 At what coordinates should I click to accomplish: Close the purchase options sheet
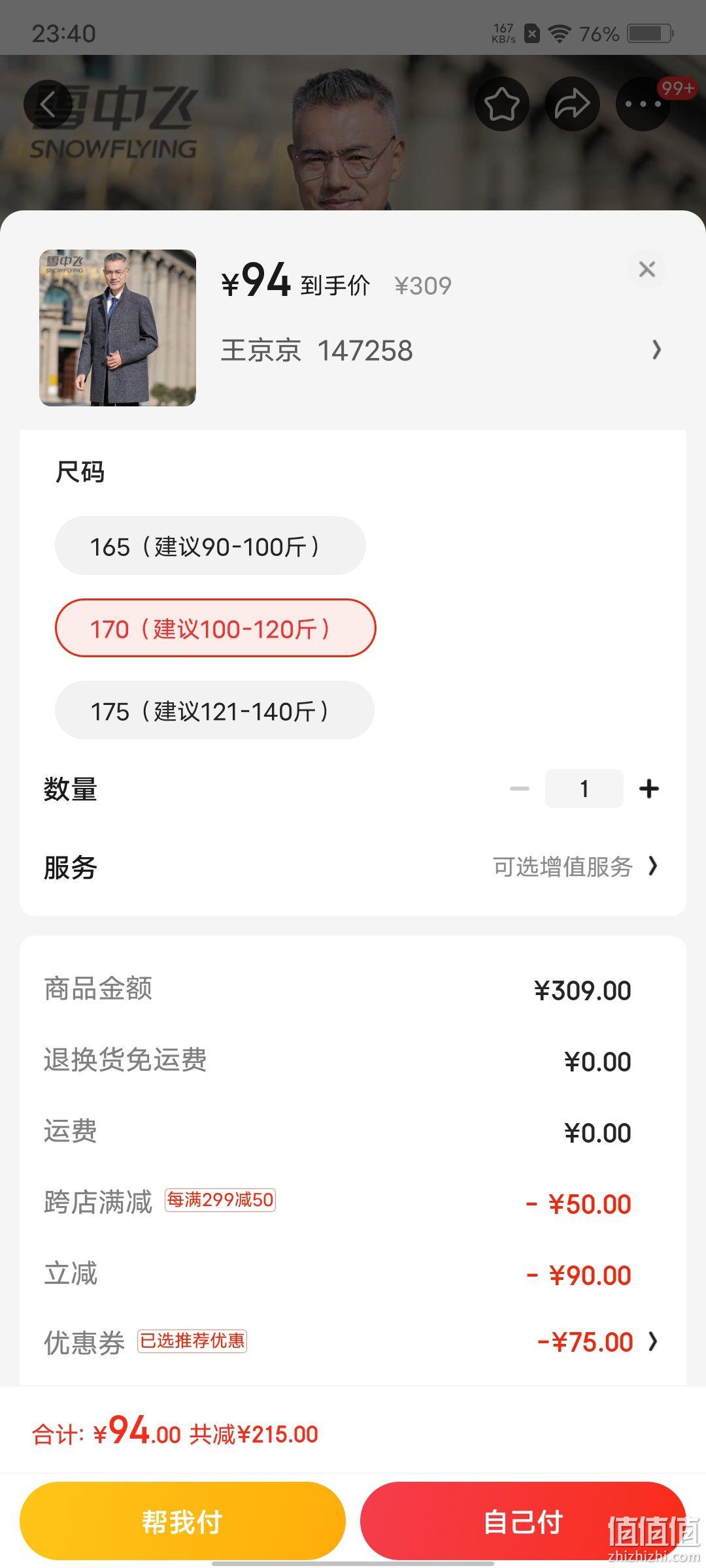tap(647, 269)
